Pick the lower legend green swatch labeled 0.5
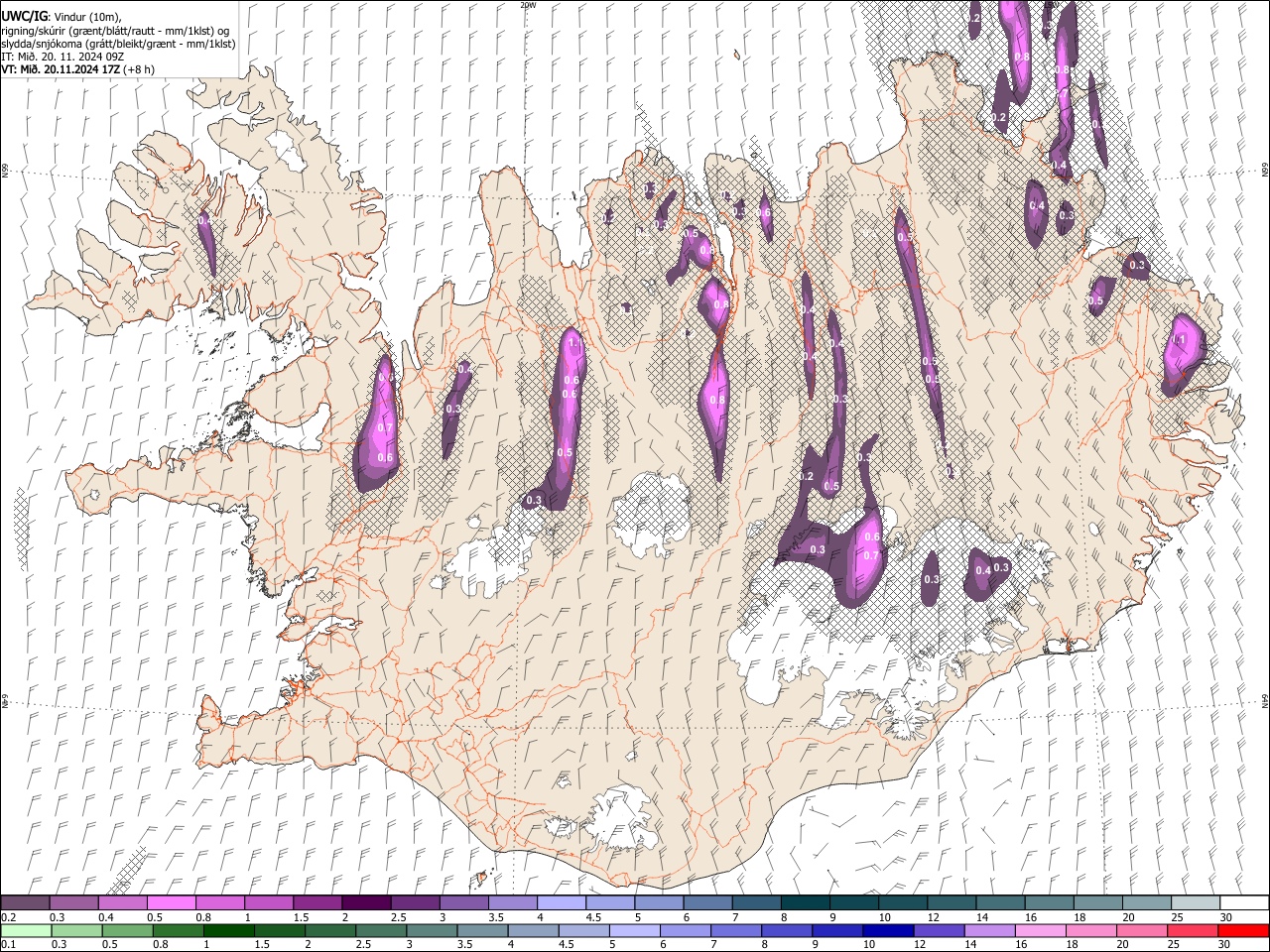This screenshot has width=1270, height=952. pyautogui.click(x=127, y=930)
